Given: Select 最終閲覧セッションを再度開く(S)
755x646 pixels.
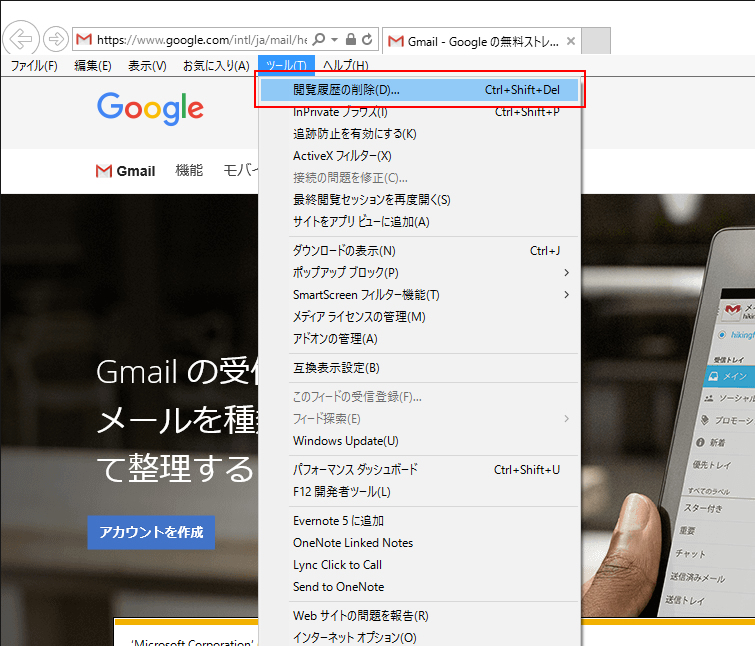Looking at the screenshot, I should click(419, 200).
